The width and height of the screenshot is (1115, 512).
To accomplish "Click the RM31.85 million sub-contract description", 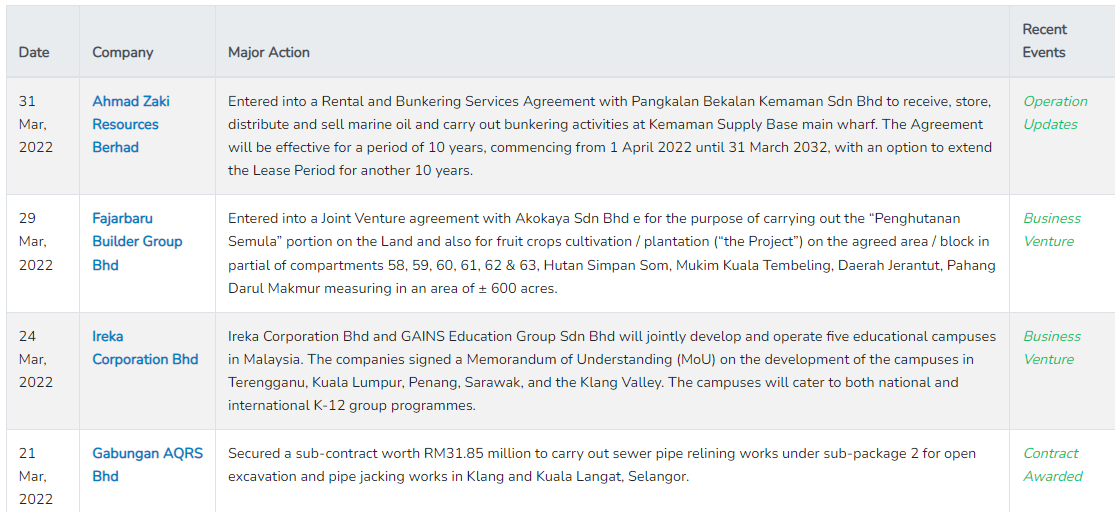I will point(602,465).
